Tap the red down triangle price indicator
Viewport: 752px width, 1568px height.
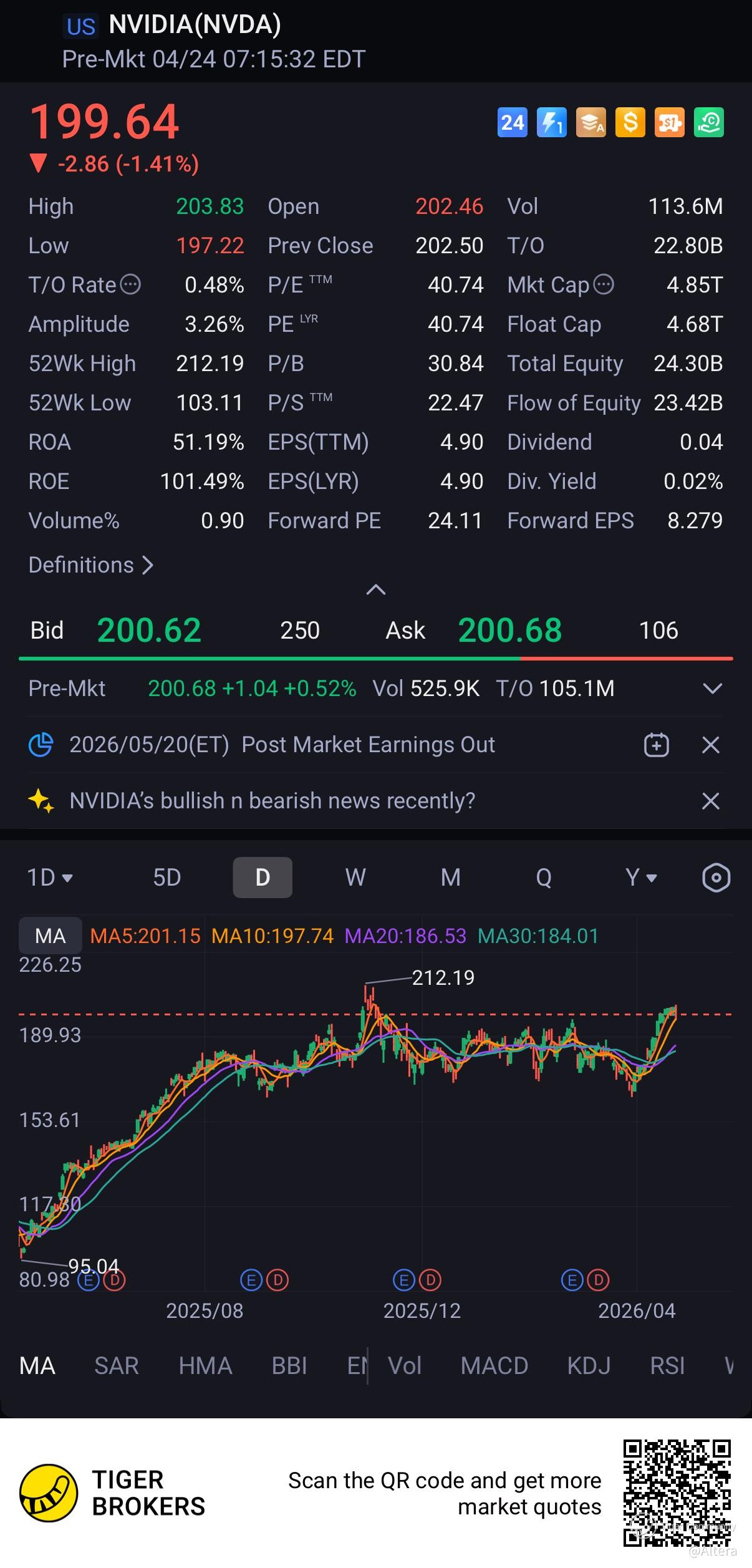click(38, 164)
